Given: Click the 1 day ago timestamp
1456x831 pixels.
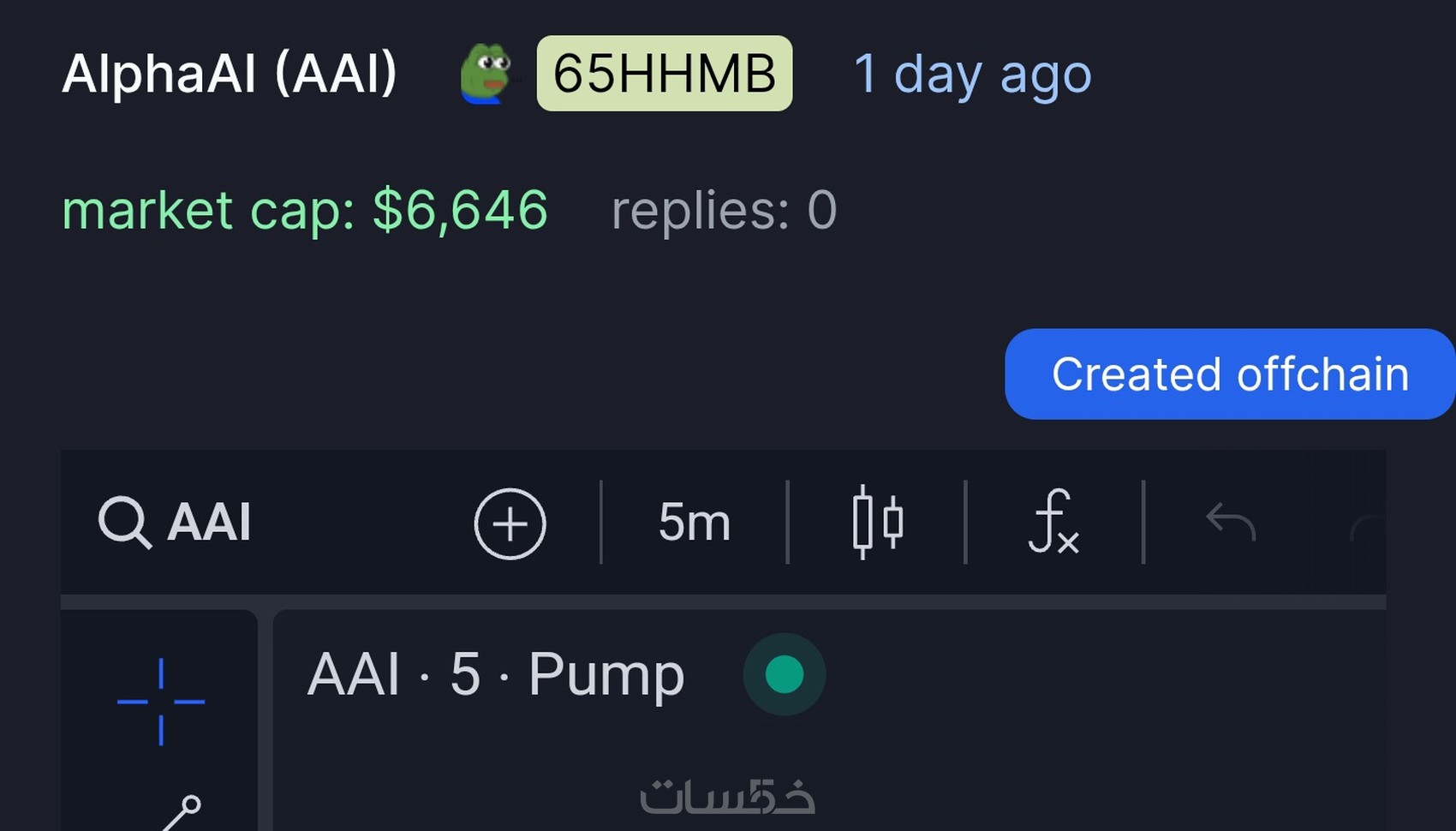Looking at the screenshot, I should [972, 74].
